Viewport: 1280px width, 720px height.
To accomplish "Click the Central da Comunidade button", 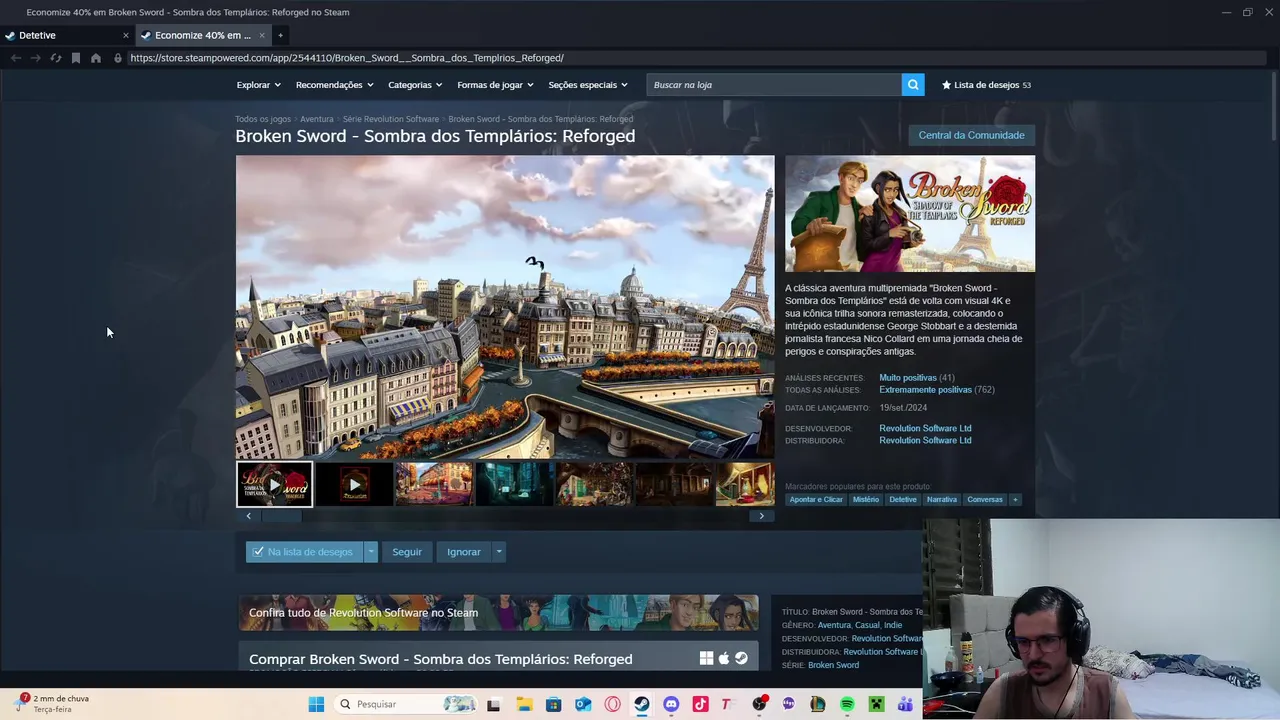I will pos(971,135).
